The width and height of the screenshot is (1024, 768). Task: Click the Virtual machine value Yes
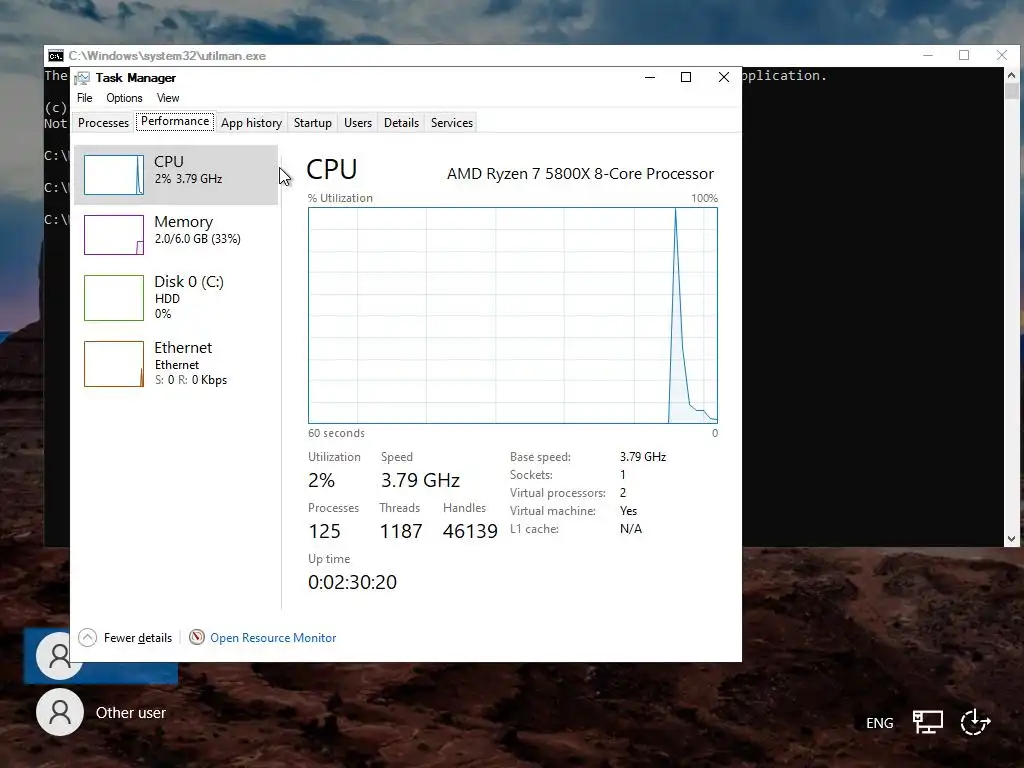628,511
